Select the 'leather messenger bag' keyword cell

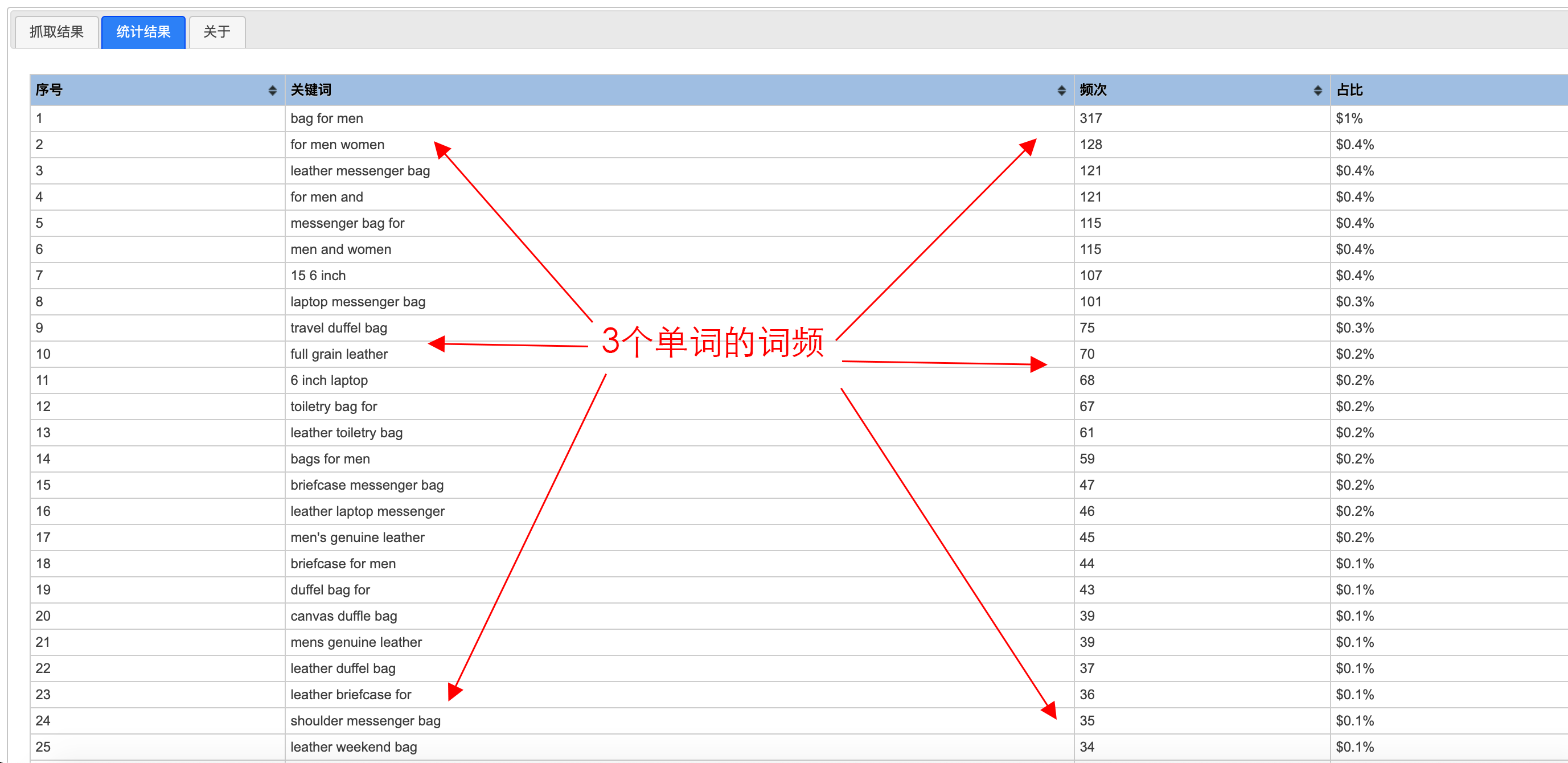(x=360, y=170)
